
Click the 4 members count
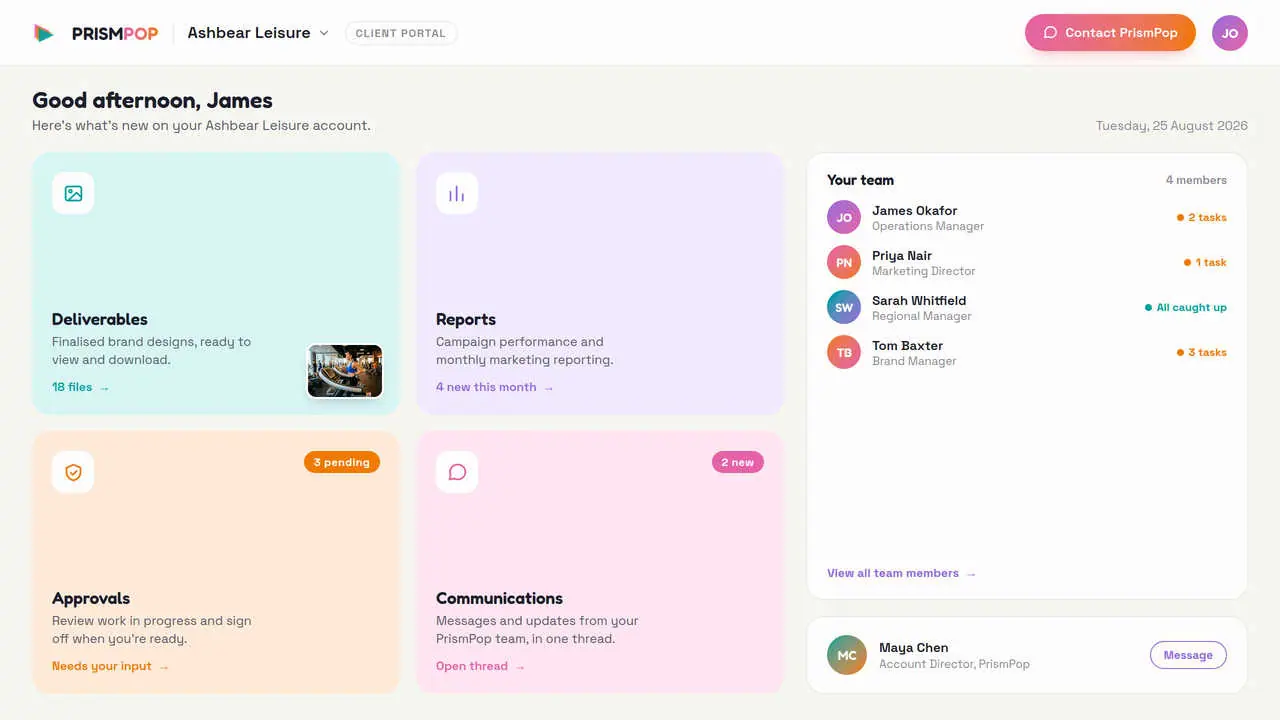click(1196, 180)
